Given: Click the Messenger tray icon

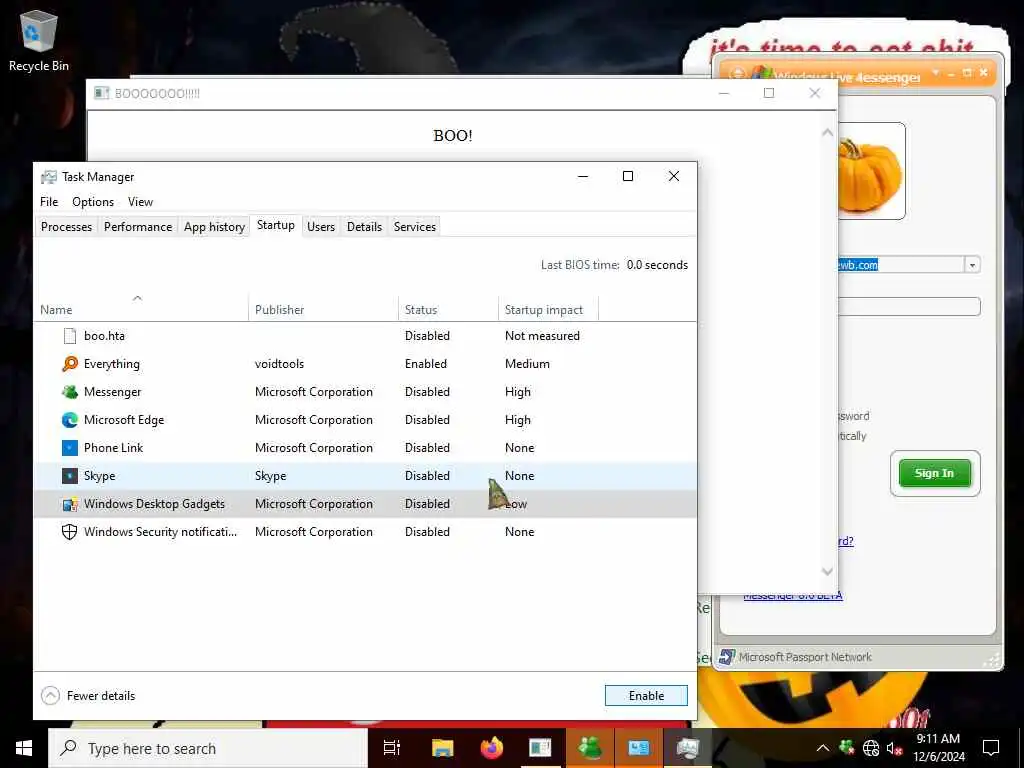Looking at the screenshot, I should click(847, 747).
